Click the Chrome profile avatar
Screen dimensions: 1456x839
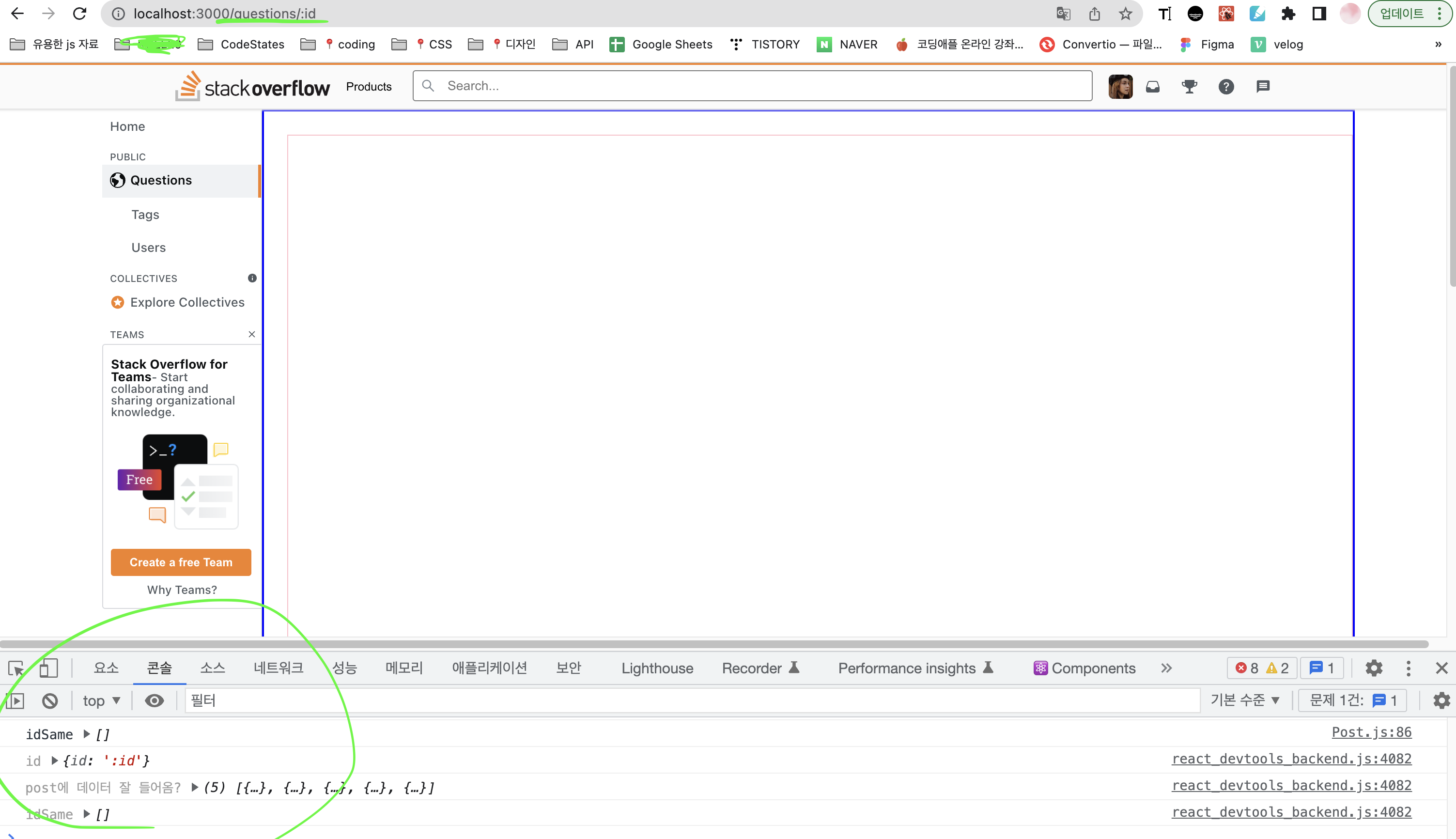point(1350,14)
